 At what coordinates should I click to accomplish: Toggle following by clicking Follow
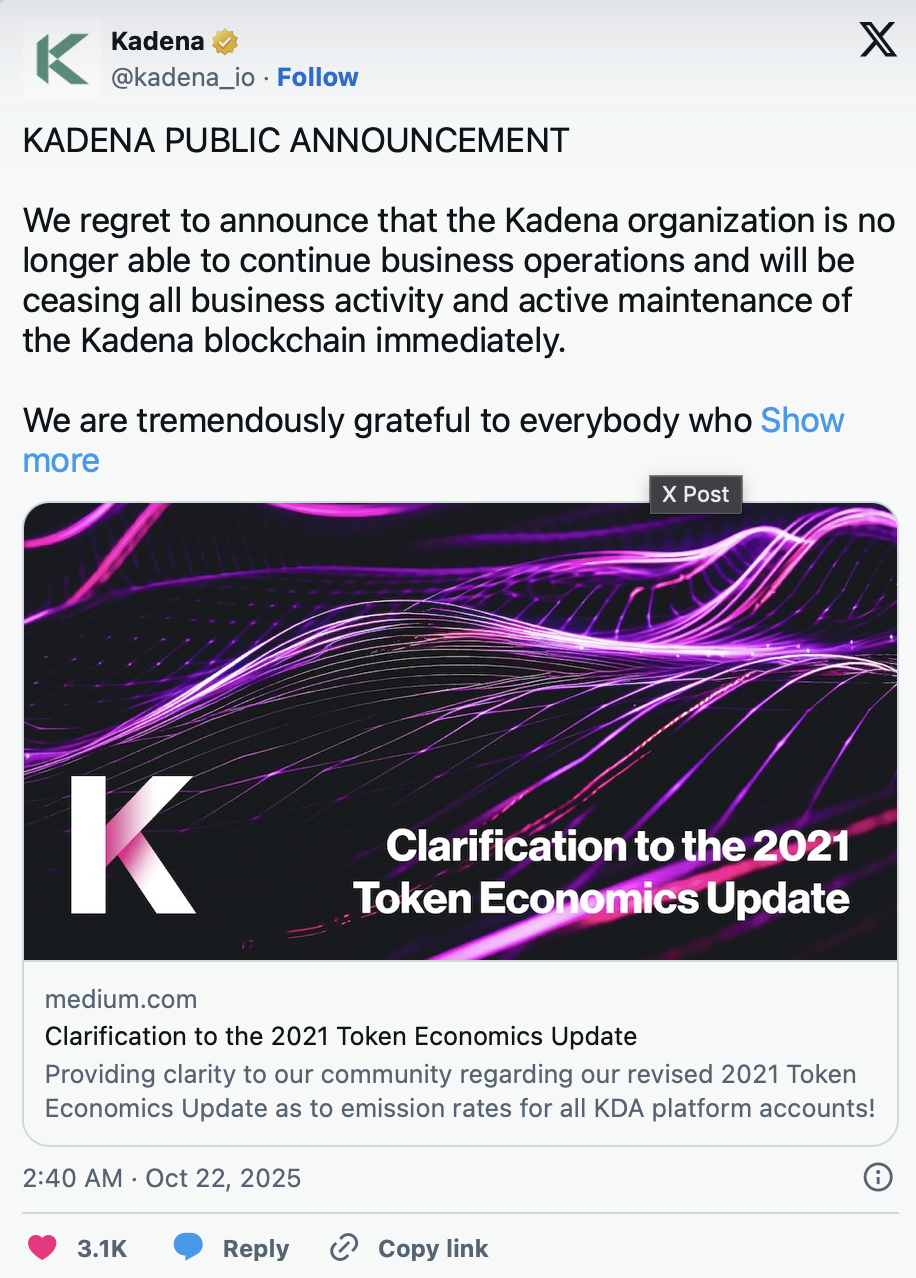pos(317,77)
